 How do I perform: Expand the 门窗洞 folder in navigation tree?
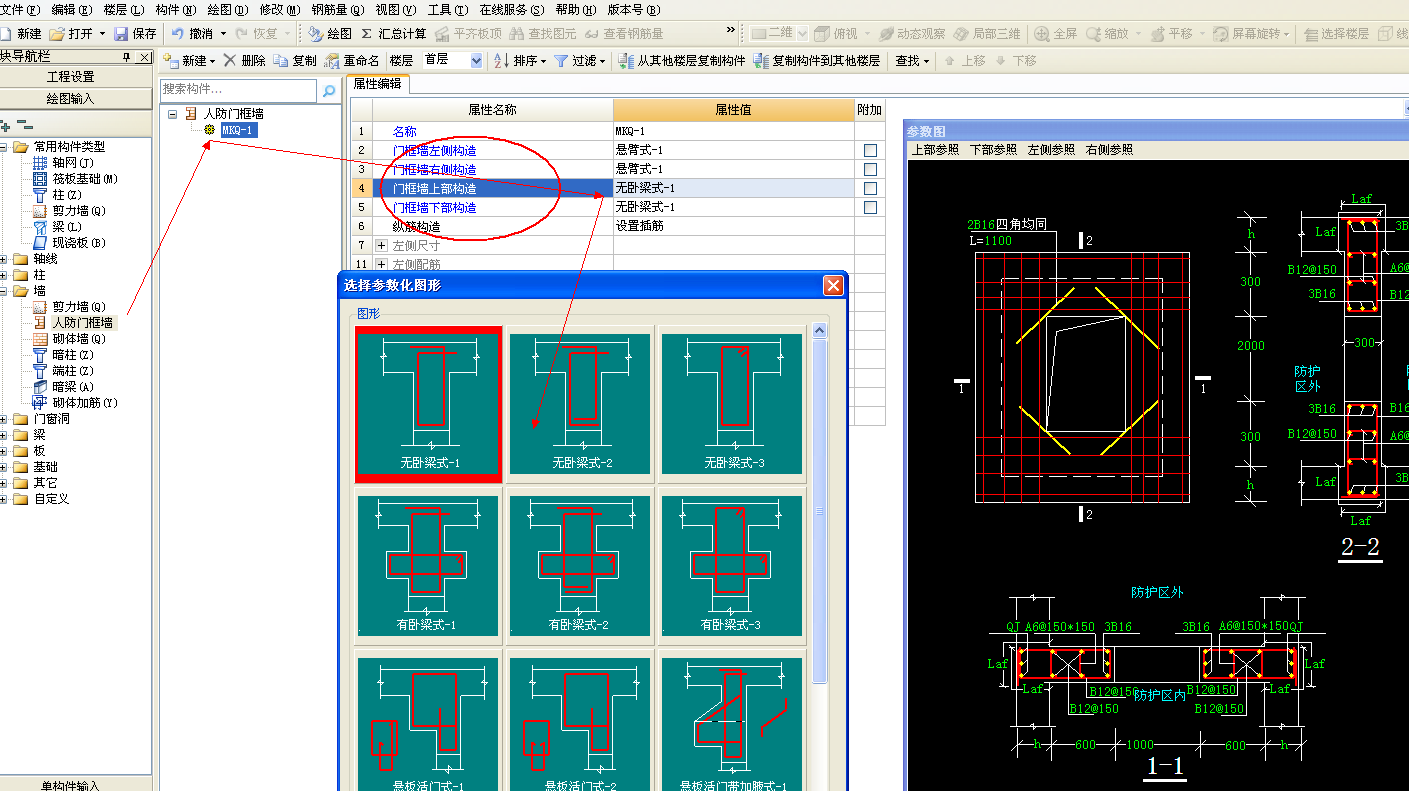4,418
